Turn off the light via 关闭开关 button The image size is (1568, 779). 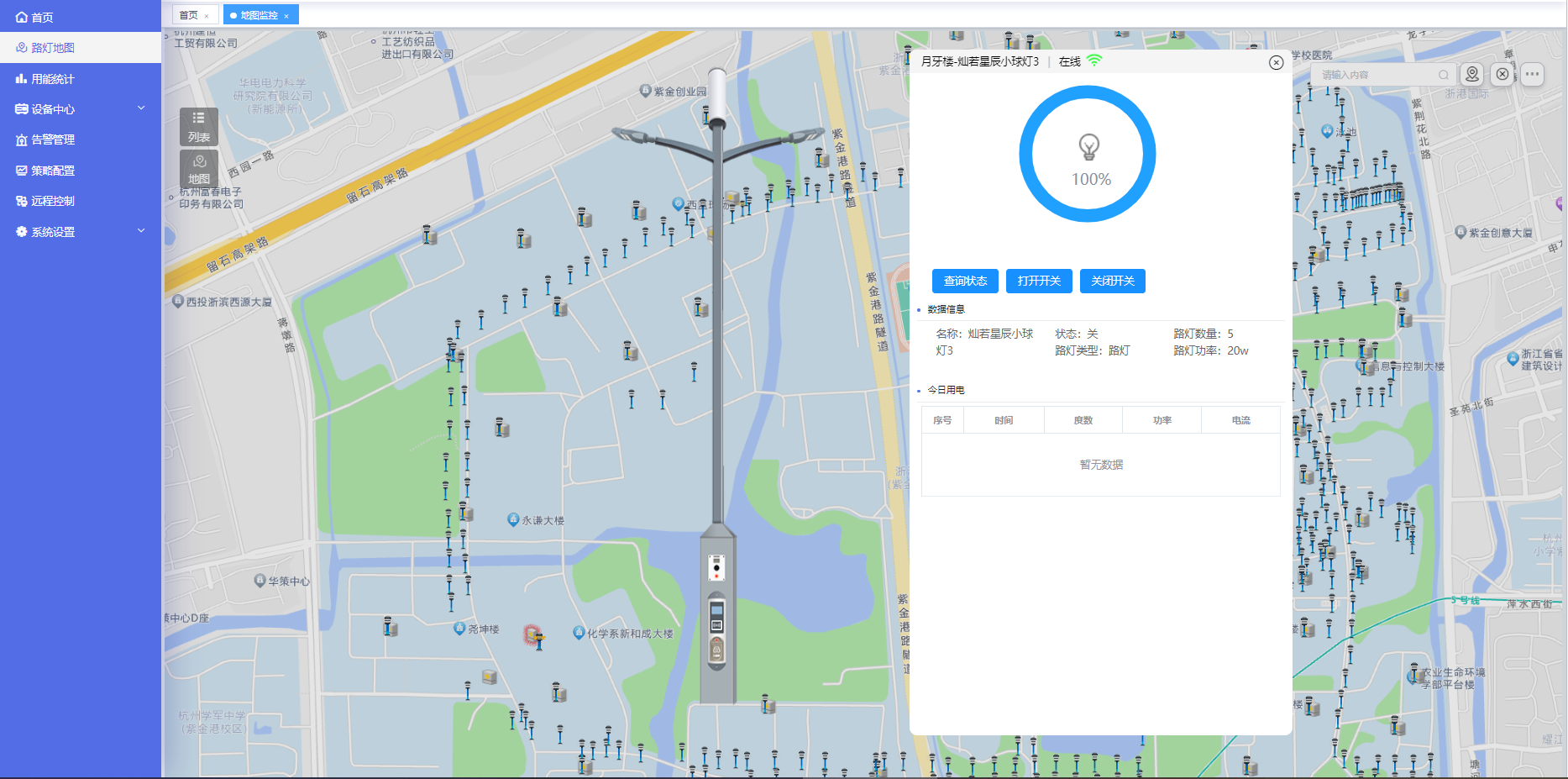tap(1112, 281)
